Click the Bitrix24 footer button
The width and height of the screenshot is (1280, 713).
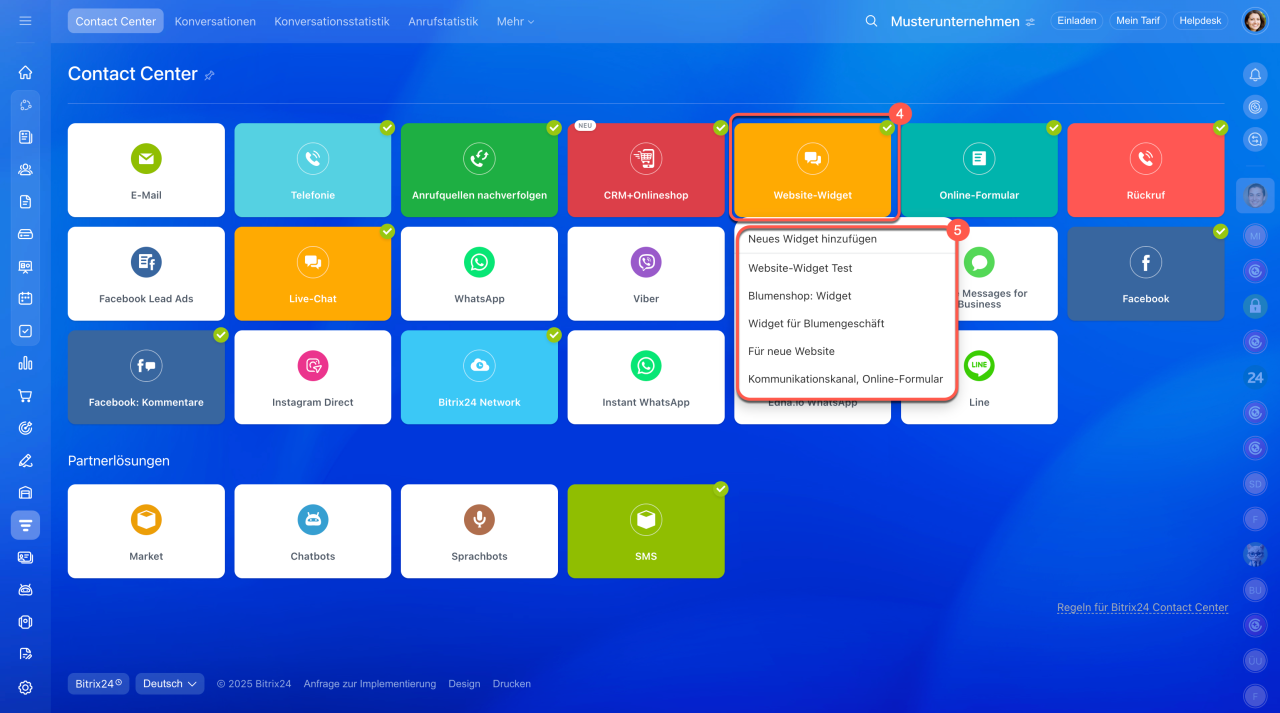click(x=98, y=684)
